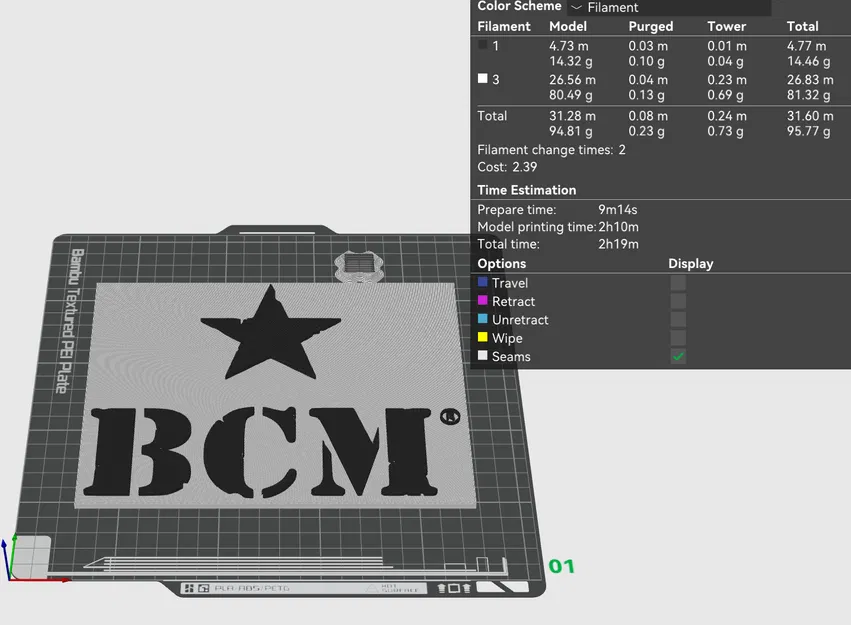The image size is (851, 625).
Task: Click the Seams legend color icon
Action: coord(484,356)
